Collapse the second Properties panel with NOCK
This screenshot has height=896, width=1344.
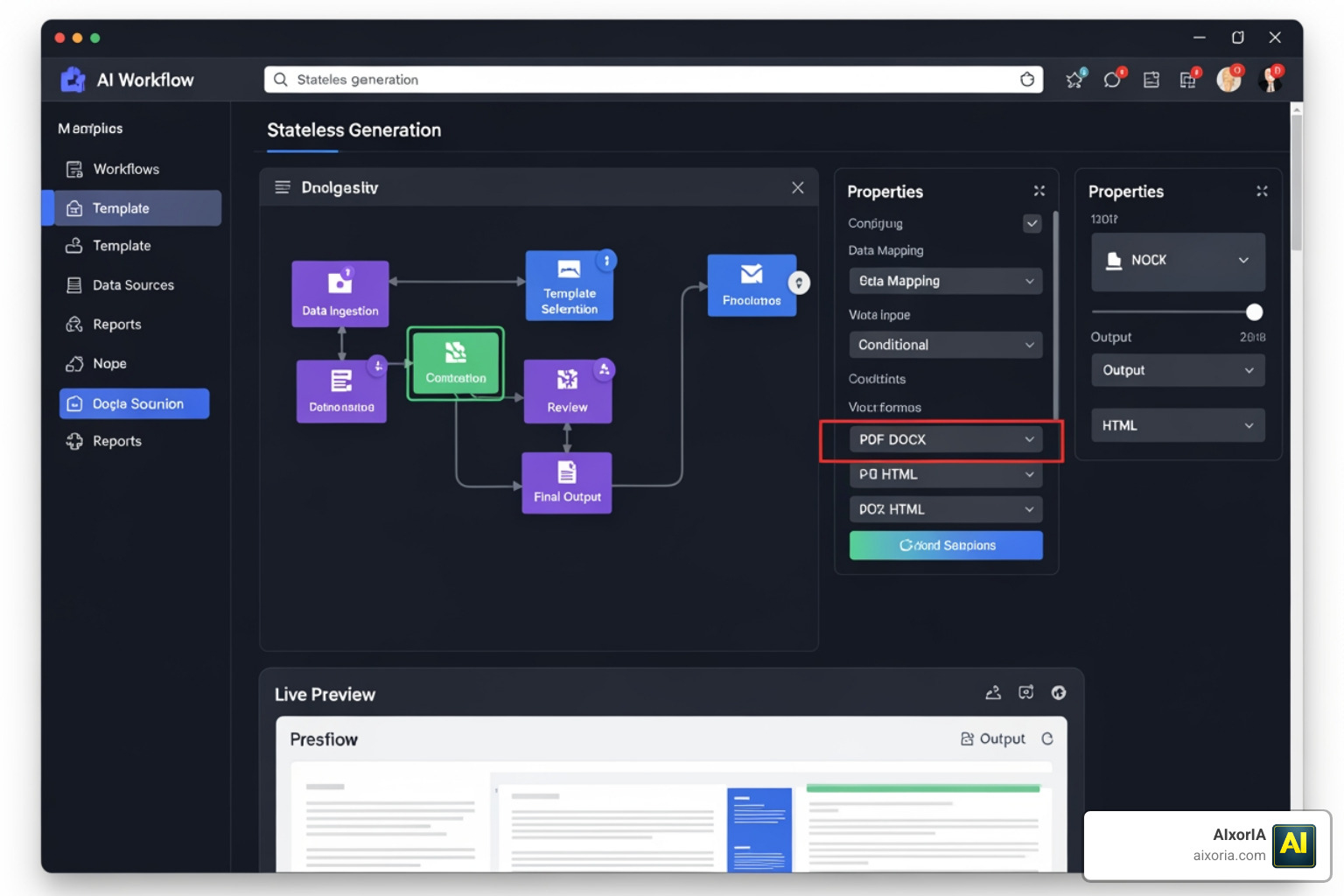point(1262,191)
